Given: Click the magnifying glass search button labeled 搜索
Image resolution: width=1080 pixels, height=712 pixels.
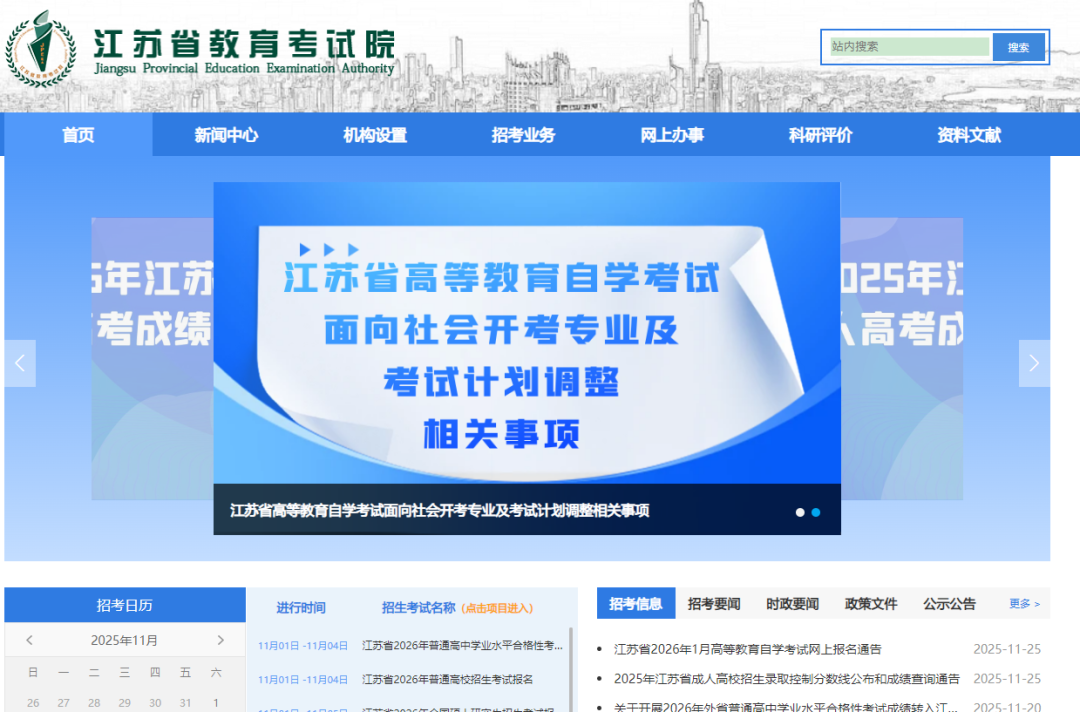Looking at the screenshot, I should click(x=1018, y=46).
